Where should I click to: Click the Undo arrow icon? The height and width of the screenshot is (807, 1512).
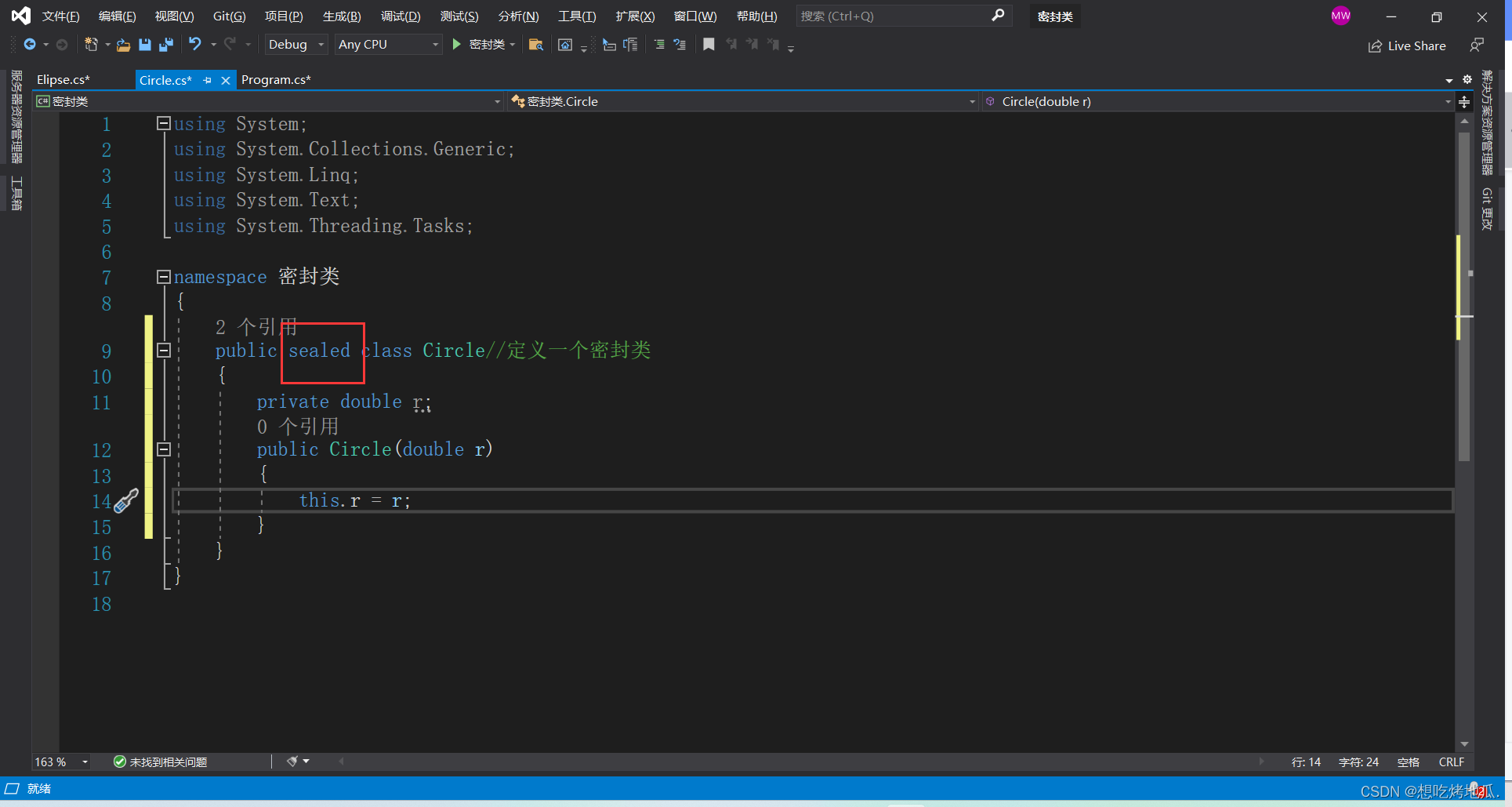(x=194, y=45)
